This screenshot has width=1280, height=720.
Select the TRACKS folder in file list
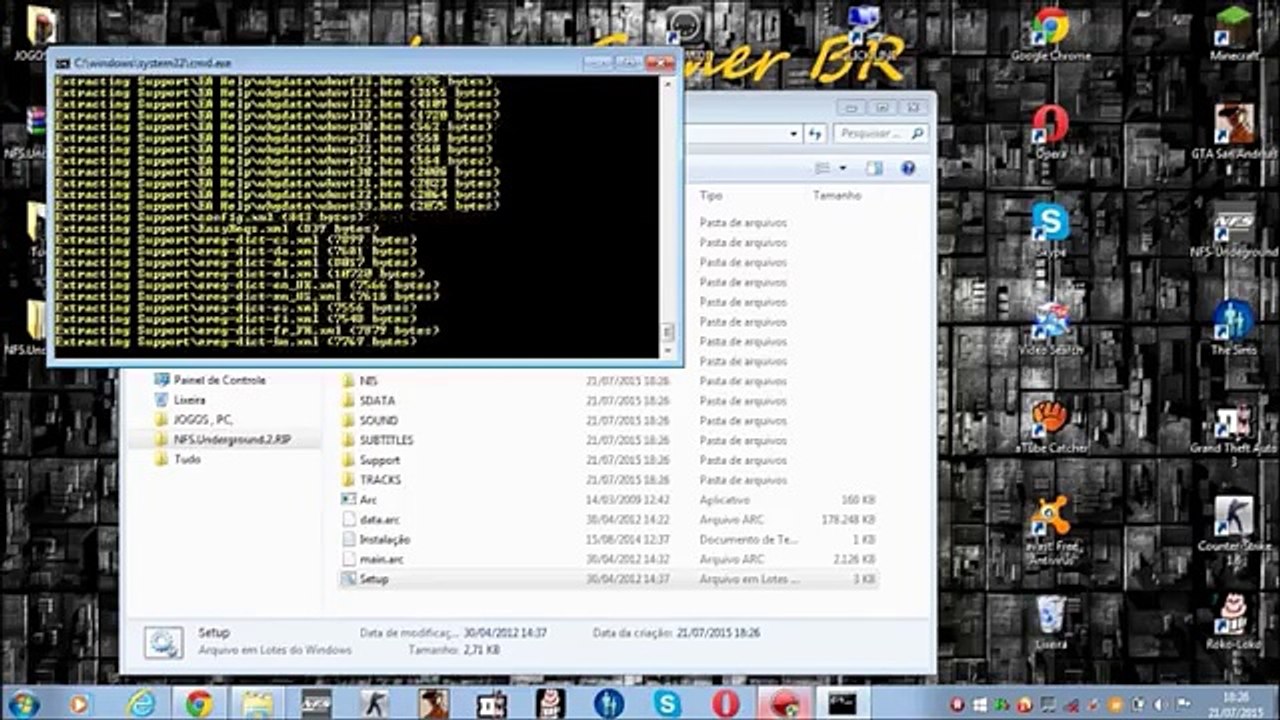[x=609, y=480]
